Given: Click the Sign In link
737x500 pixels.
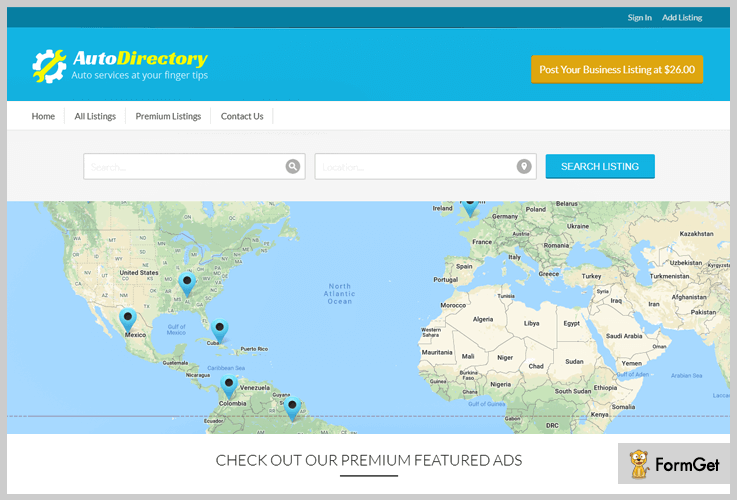Looking at the screenshot, I should click(639, 17).
